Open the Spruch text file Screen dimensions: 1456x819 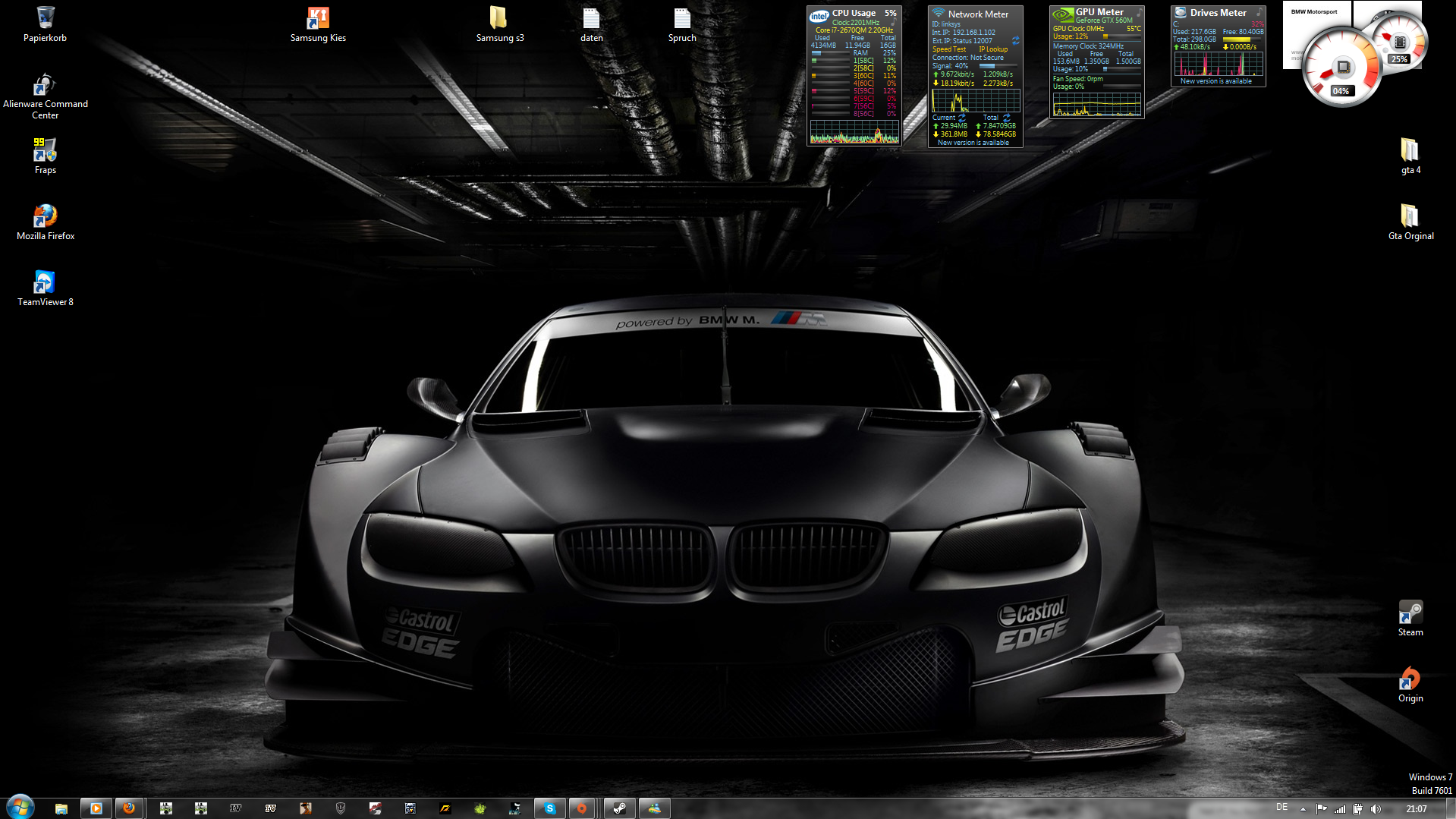pos(682,24)
